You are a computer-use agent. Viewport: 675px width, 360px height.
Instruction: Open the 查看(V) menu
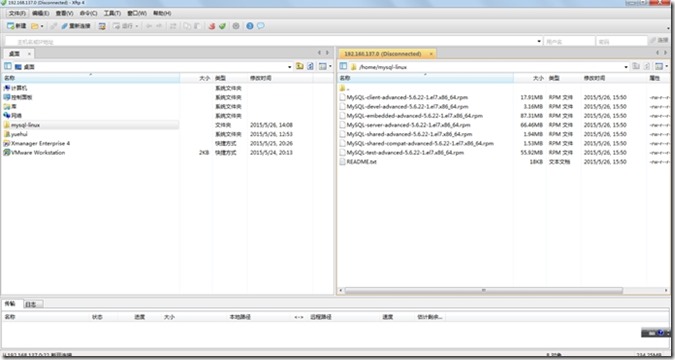(x=64, y=13)
